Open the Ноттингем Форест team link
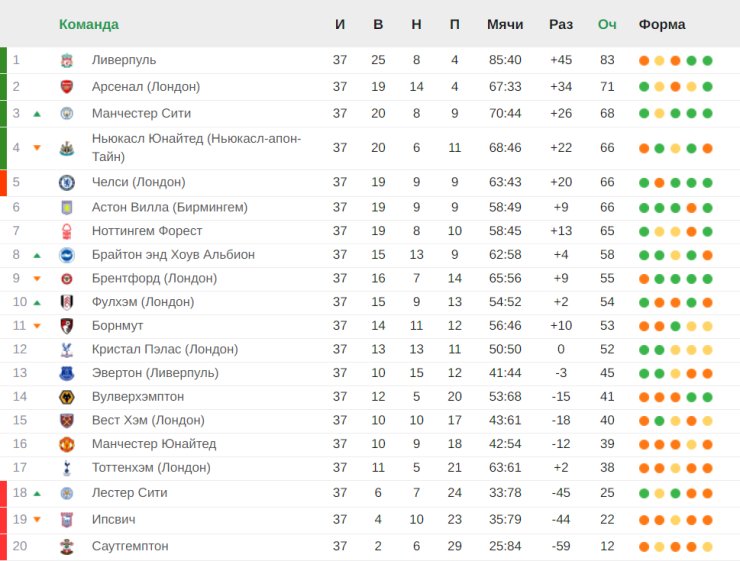 [x=146, y=231]
